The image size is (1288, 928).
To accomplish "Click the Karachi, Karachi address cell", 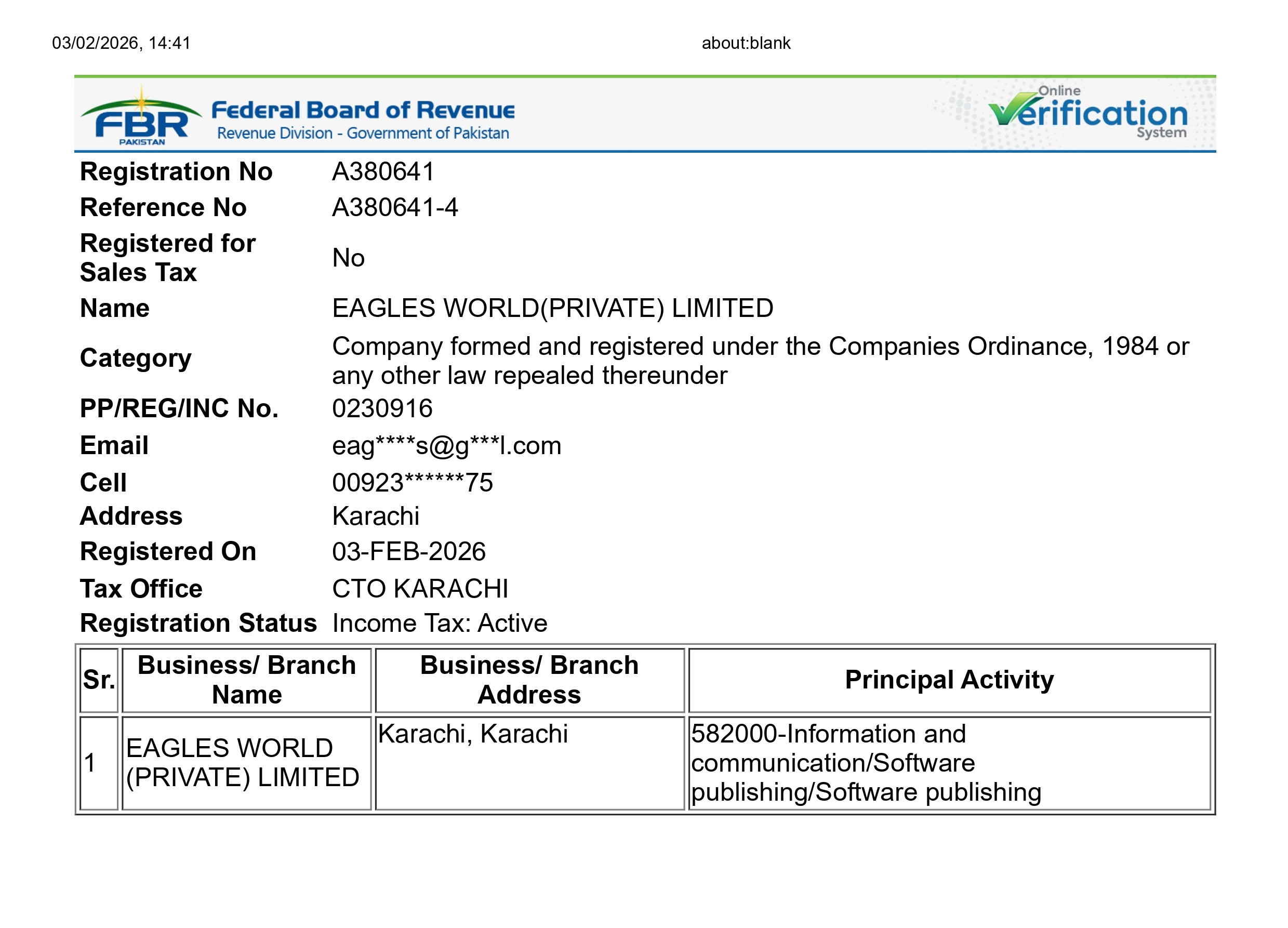I will [473, 734].
